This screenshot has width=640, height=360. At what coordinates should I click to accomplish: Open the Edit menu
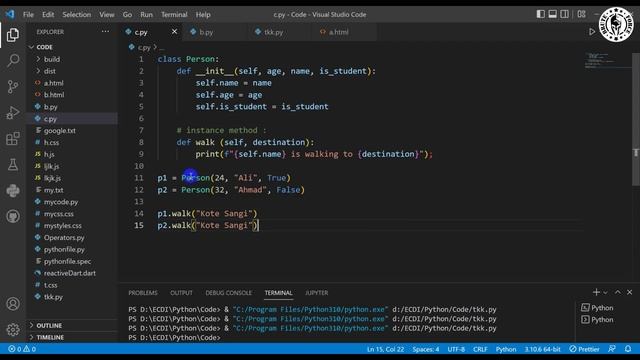[x=48, y=15]
